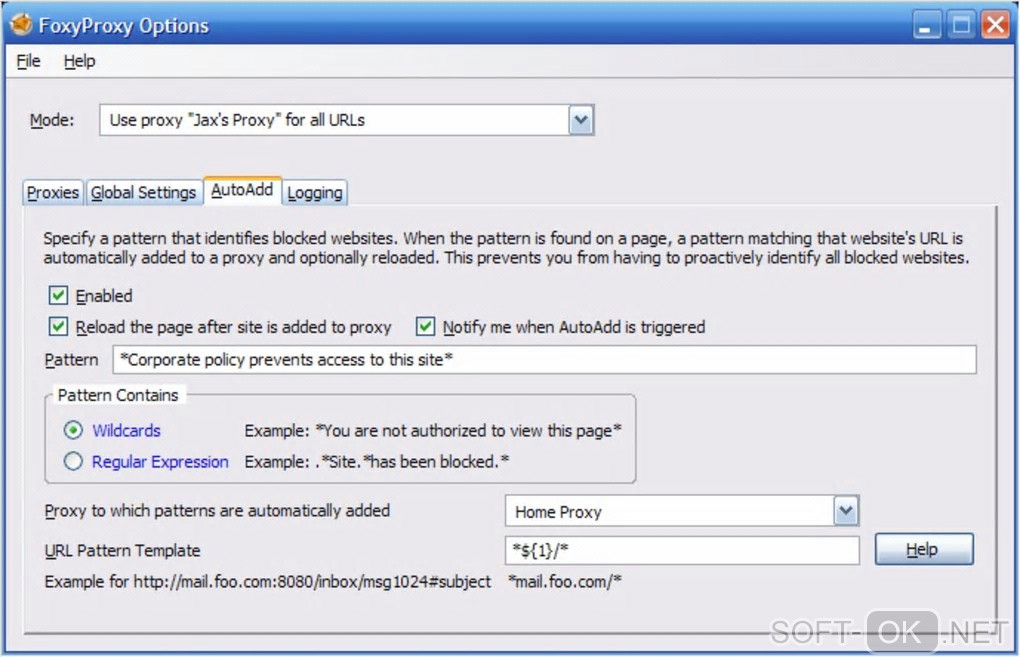Screen dimensions: 1020x657
Task: Open the File menu
Action: [28, 61]
